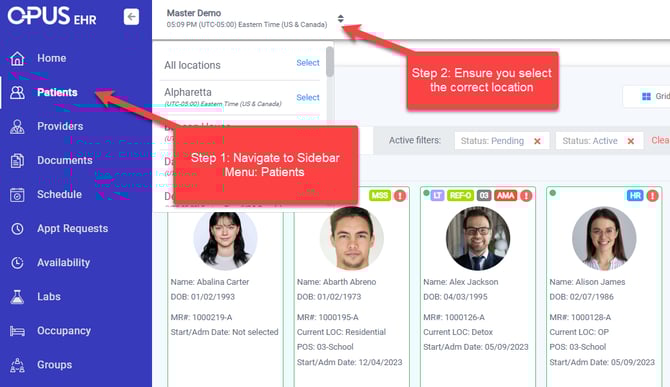Click text MR#: 1000195-A
Screen dimensions: 670x387
pos(328,317)
